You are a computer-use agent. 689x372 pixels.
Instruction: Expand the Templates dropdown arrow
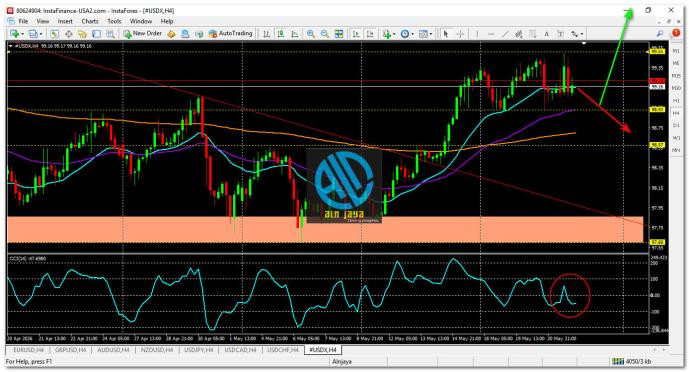pyautogui.click(x=431, y=34)
